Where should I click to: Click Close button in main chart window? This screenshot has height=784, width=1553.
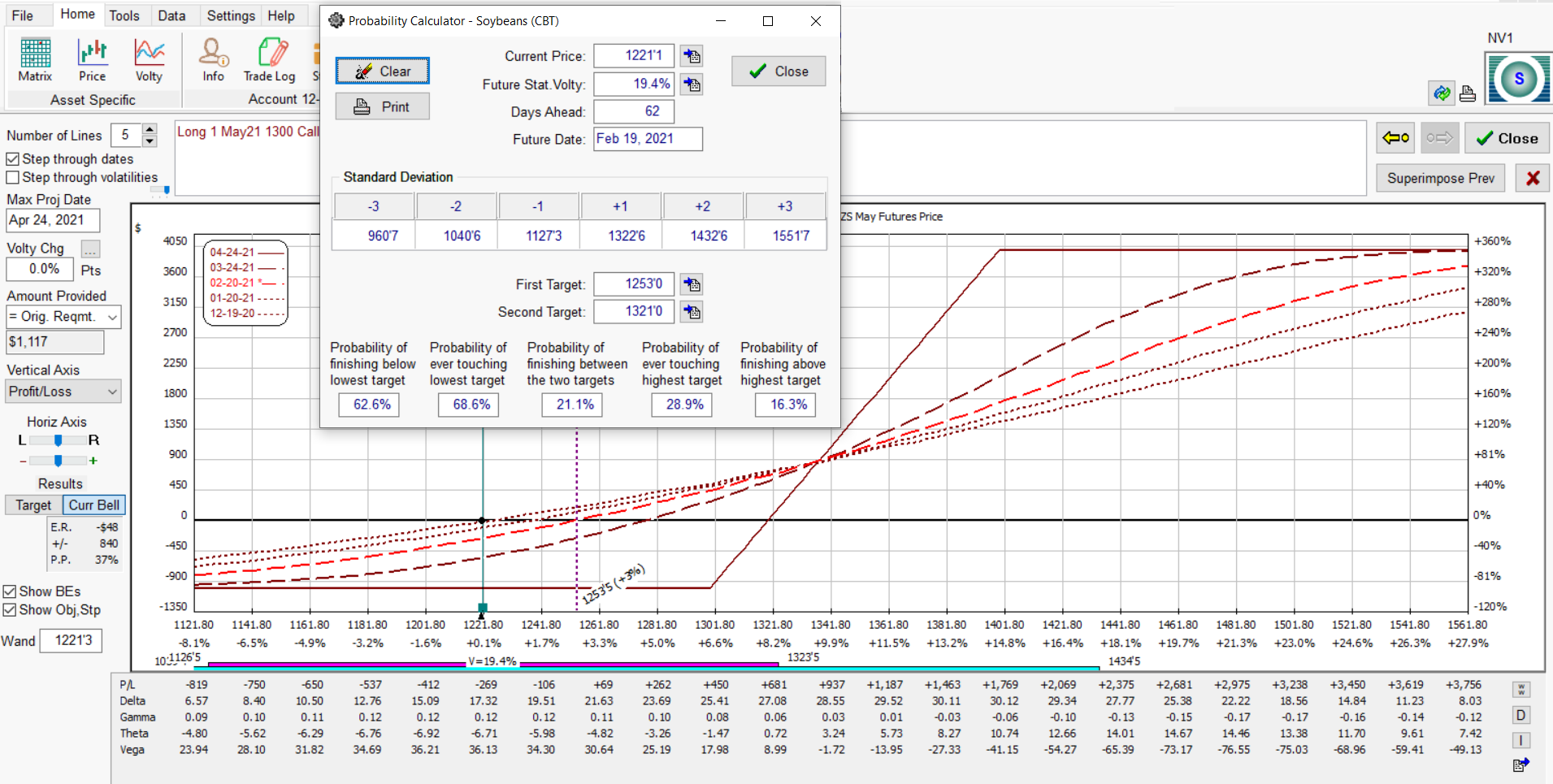pyautogui.click(x=1507, y=138)
